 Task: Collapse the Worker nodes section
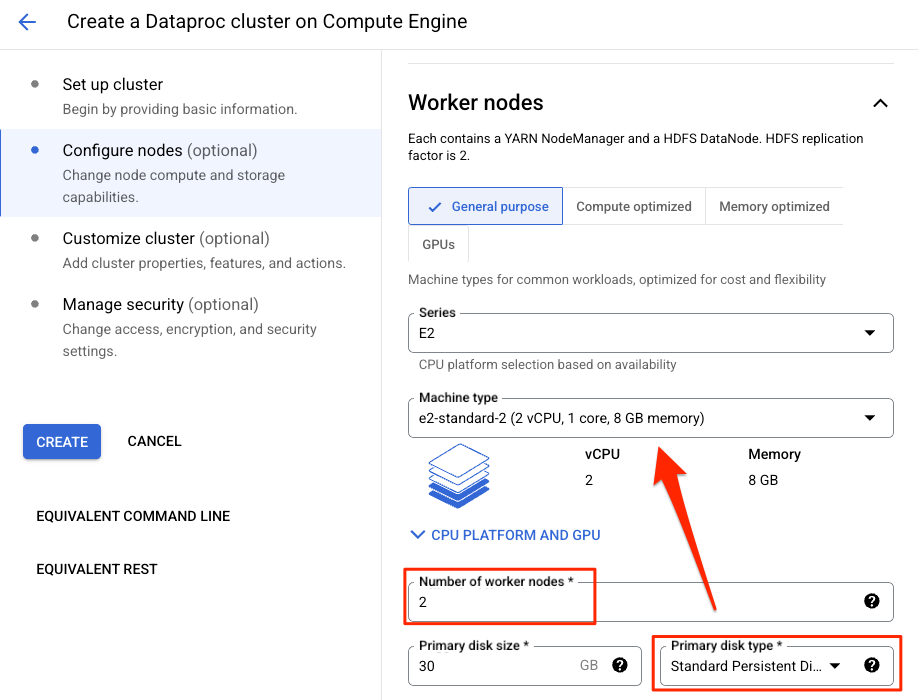[x=879, y=103]
